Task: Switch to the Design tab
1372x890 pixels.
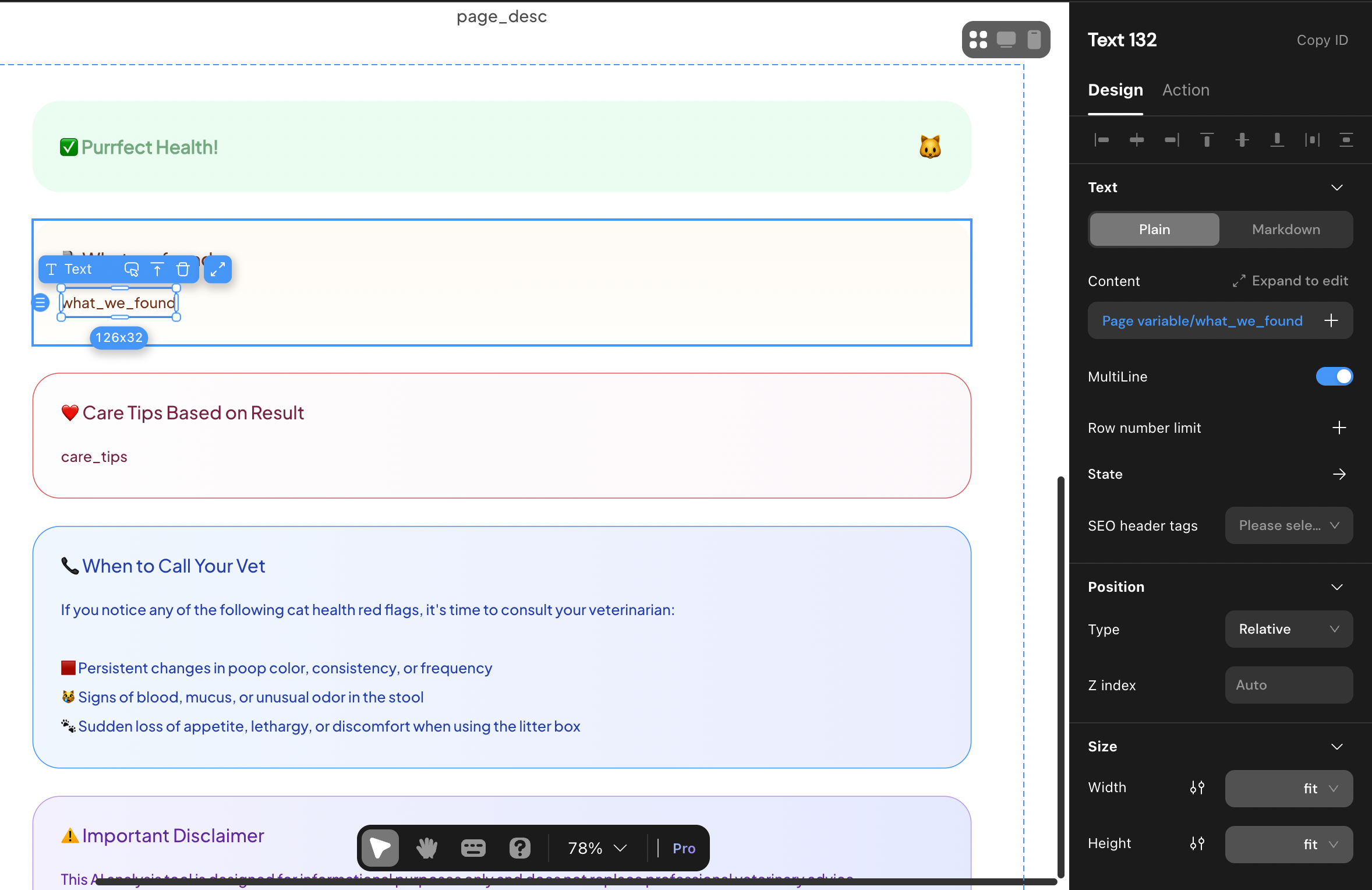Action: click(x=1115, y=90)
